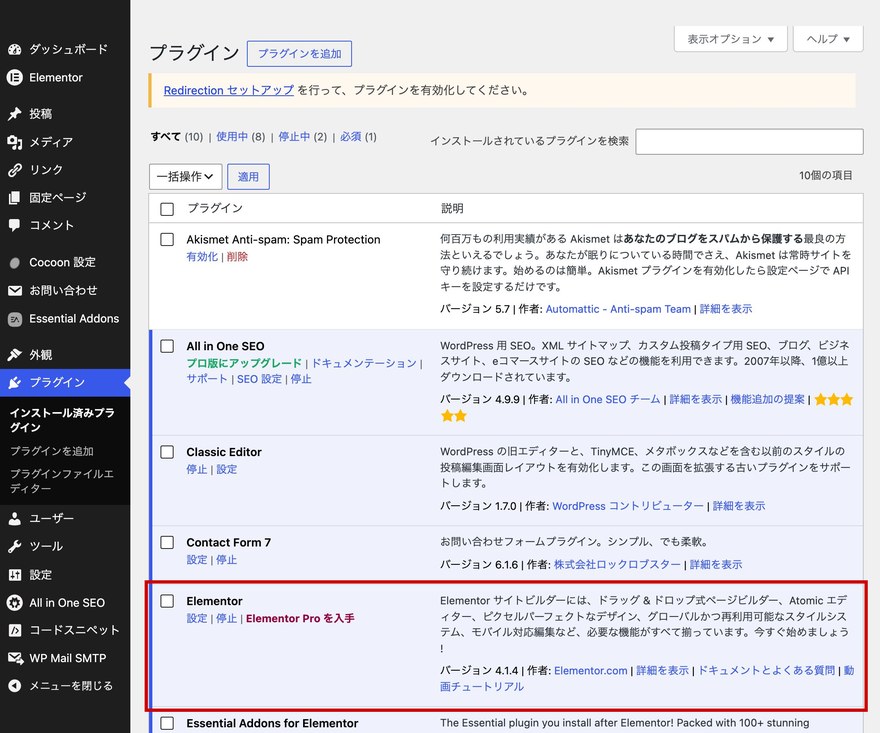Click the 適用 apply button
Viewport: 880px width, 733px height.
tap(248, 177)
